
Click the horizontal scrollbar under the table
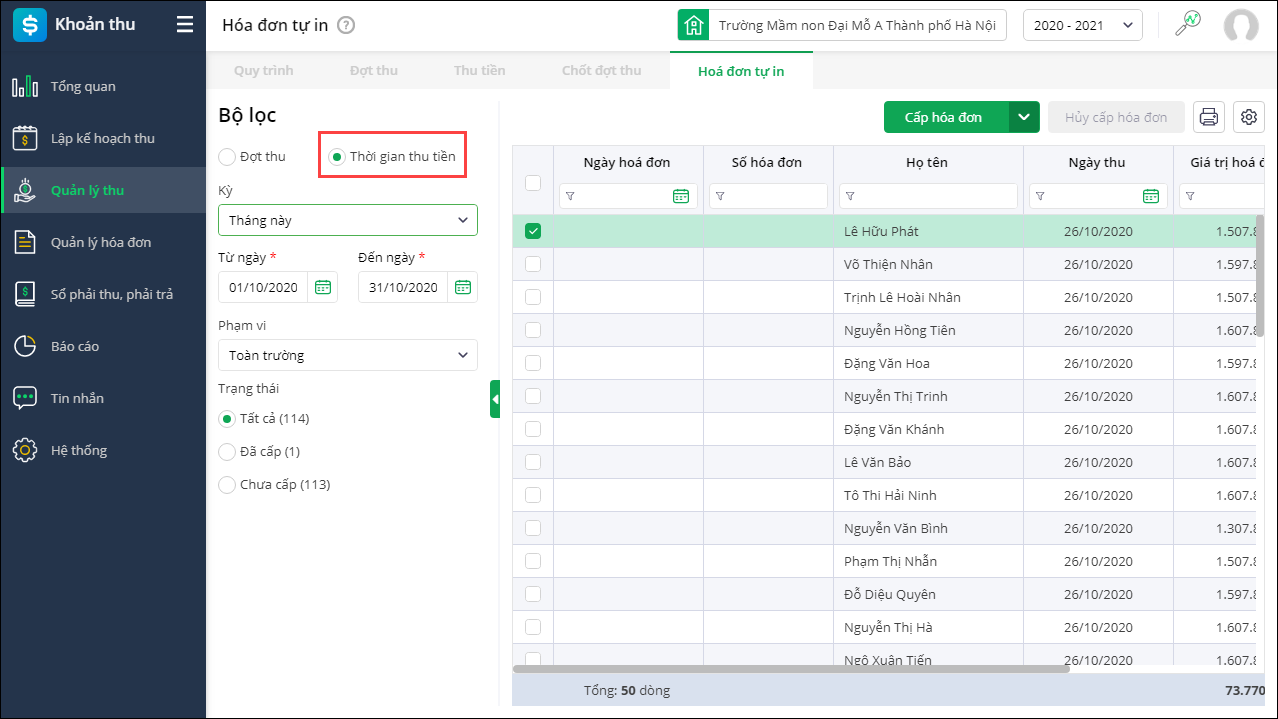pos(790,668)
